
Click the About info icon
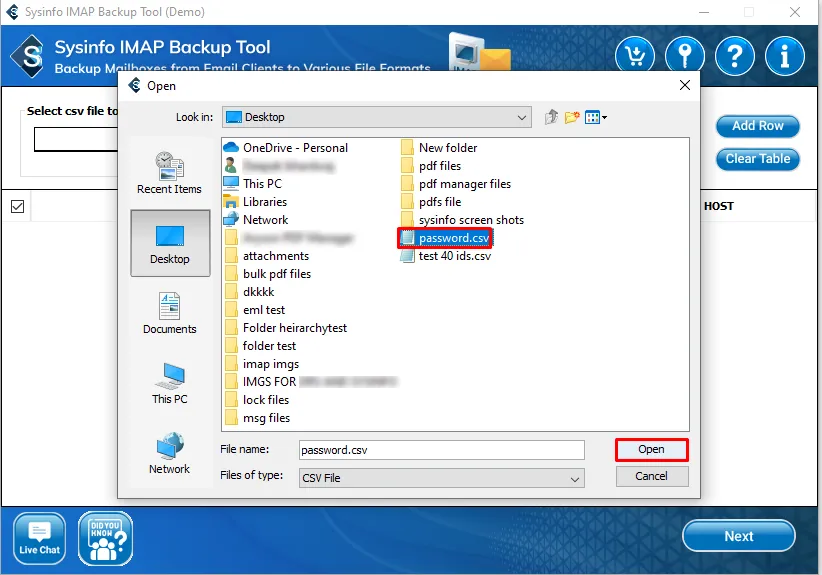pos(785,56)
